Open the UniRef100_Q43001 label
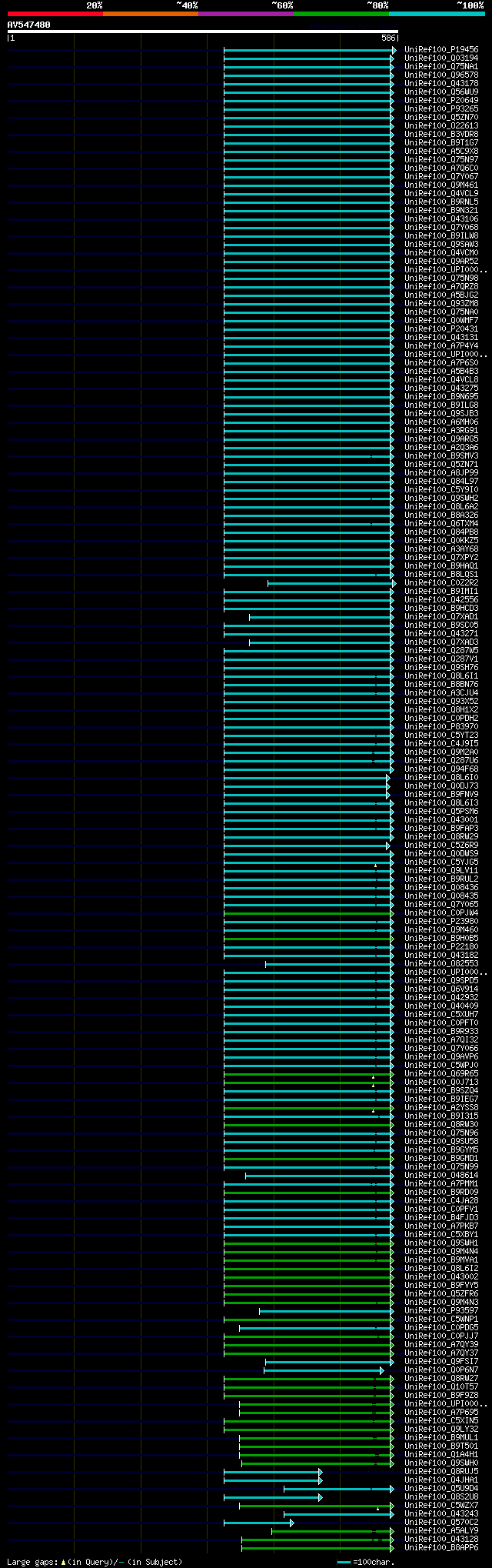Image resolution: width=492 pixels, height=1568 pixels. tap(441, 820)
